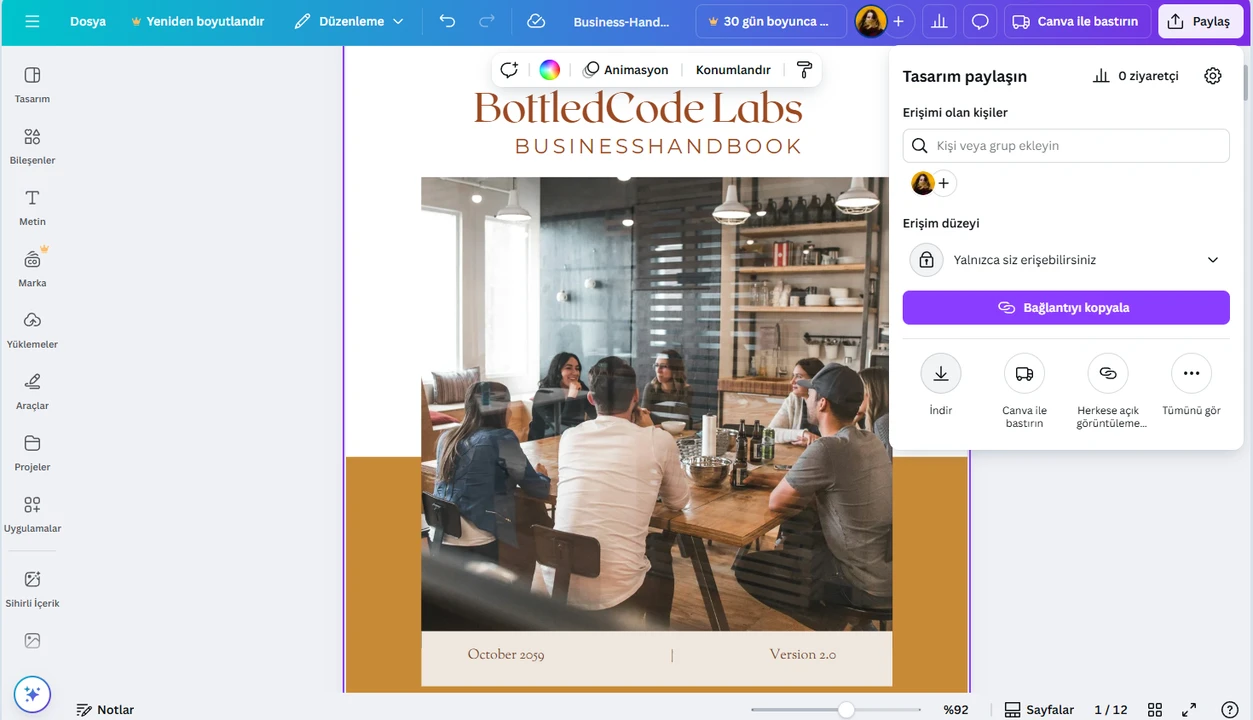Open Marka sidebar panel
The height and width of the screenshot is (720, 1253).
coord(32,268)
